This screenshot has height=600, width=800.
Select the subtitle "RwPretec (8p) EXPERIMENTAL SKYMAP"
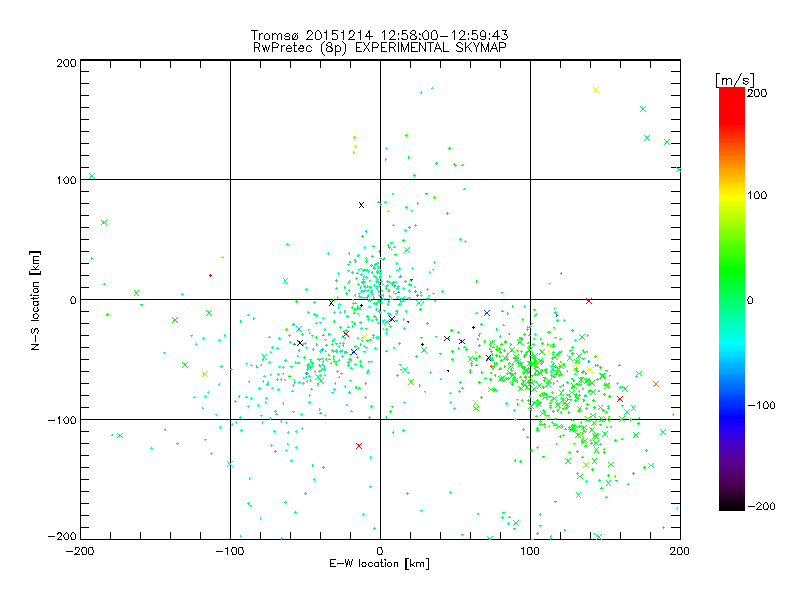pyautogui.click(x=380, y=48)
